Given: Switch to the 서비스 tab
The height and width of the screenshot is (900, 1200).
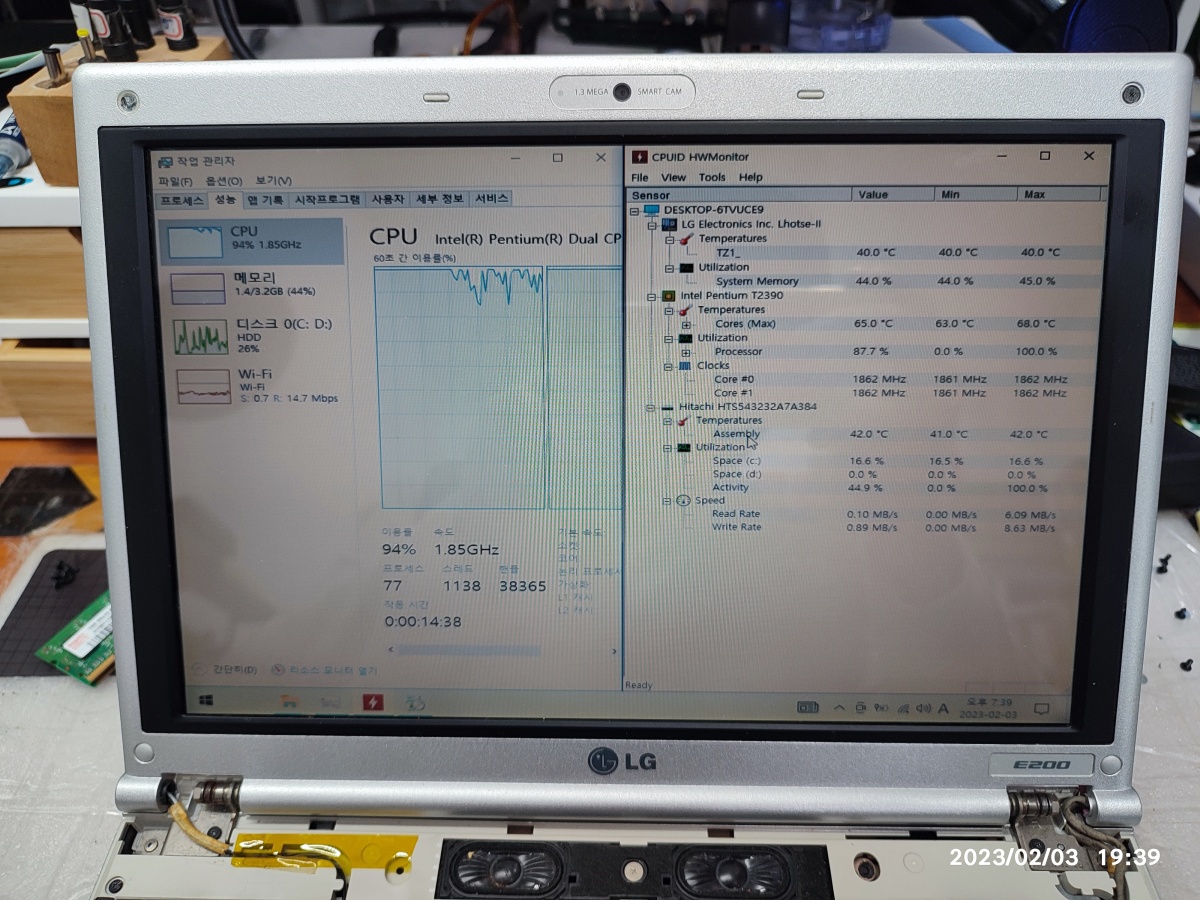Looking at the screenshot, I should tap(491, 199).
